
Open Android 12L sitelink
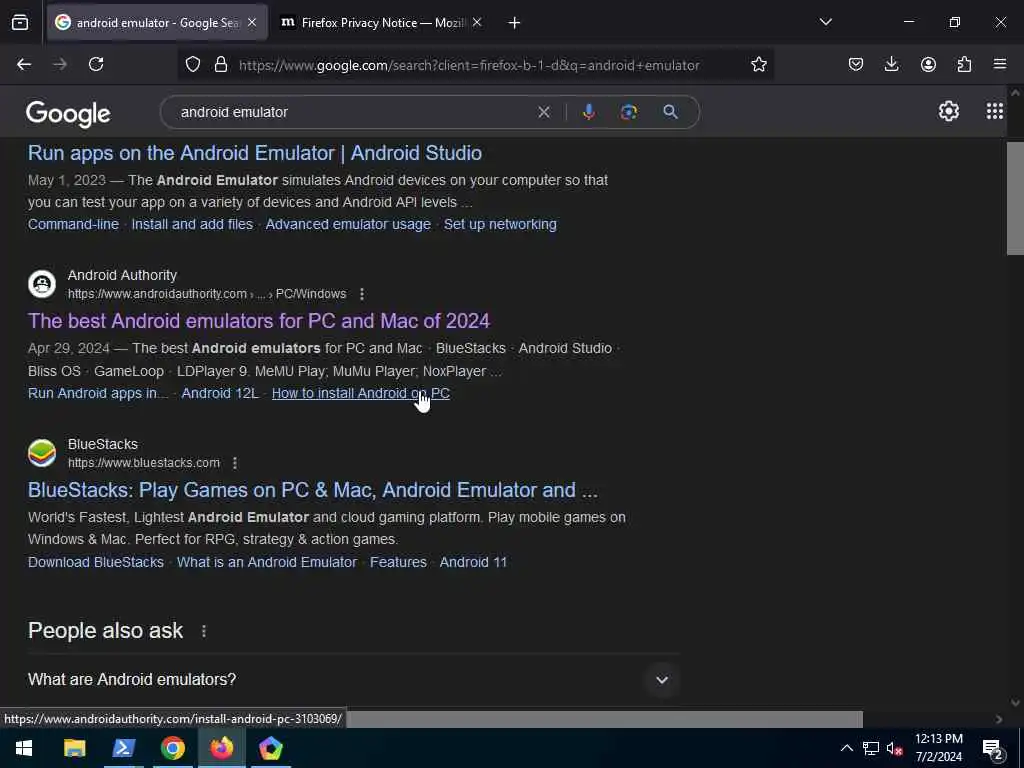point(220,393)
